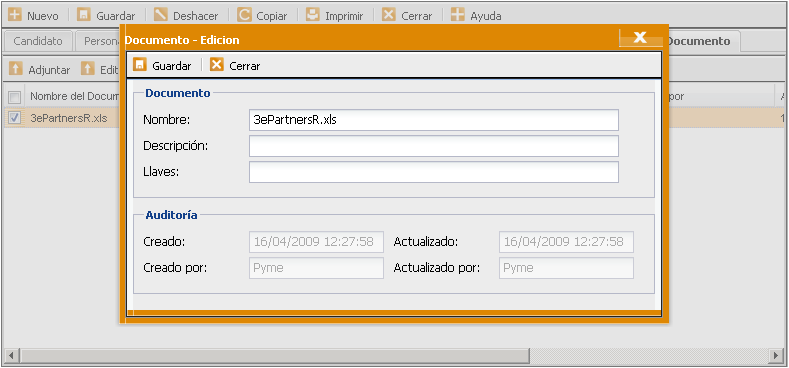789x368 pixels.
Task: Click Ayuda text in main toolbar
Action: tap(486, 16)
